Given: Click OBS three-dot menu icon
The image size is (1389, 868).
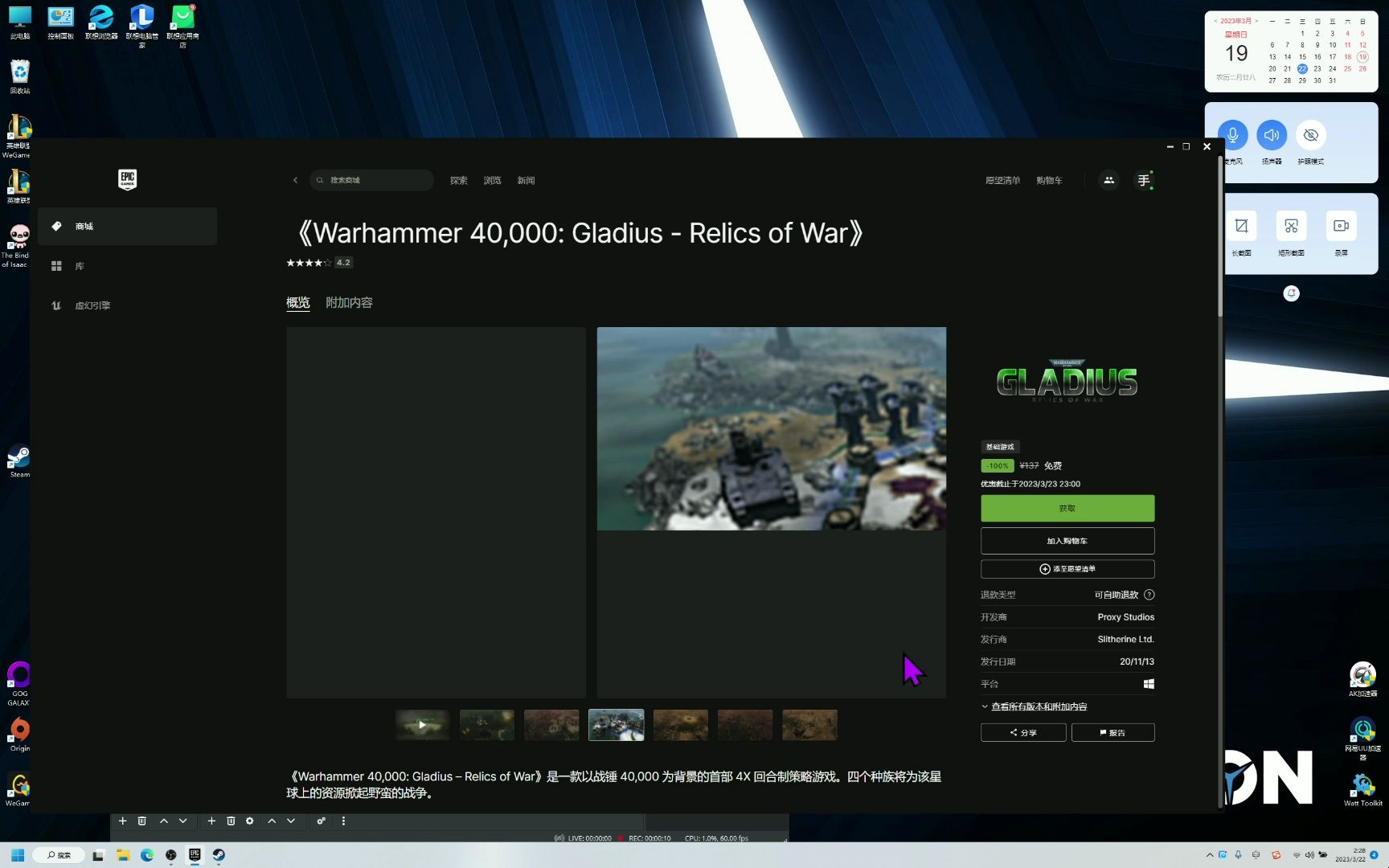Looking at the screenshot, I should coord(343,821).
